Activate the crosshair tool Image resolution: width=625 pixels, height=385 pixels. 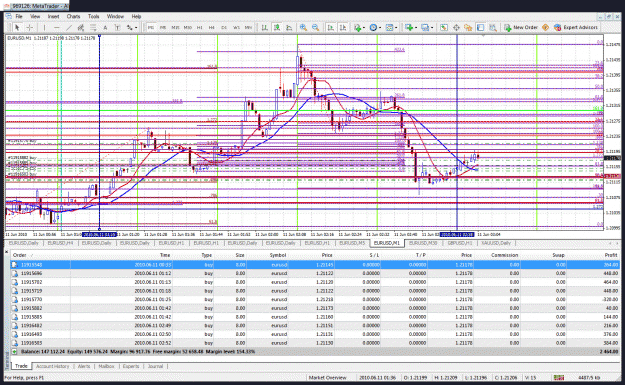point(29,28)
